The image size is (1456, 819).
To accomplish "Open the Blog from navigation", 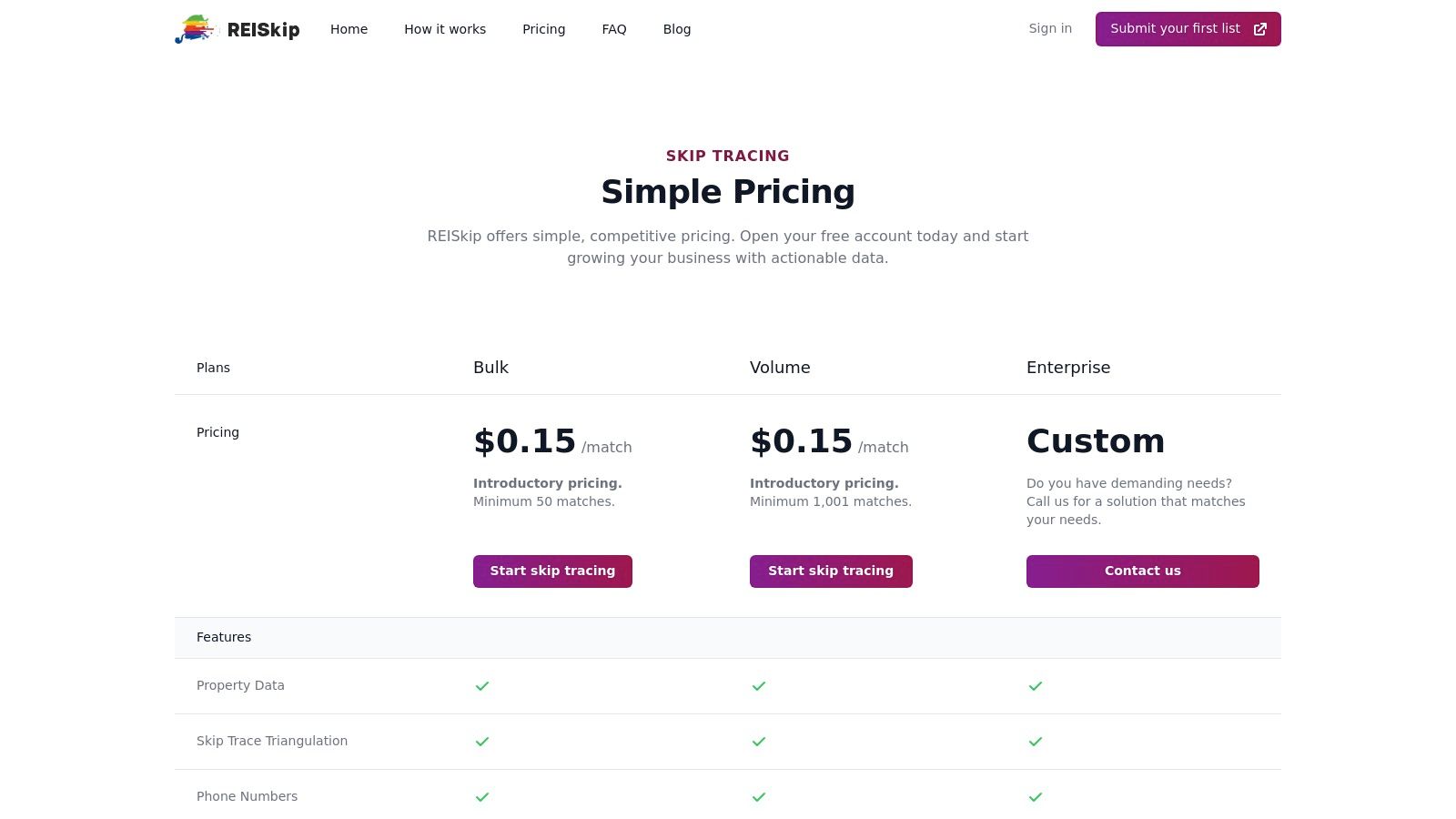I will pos(677,29).
